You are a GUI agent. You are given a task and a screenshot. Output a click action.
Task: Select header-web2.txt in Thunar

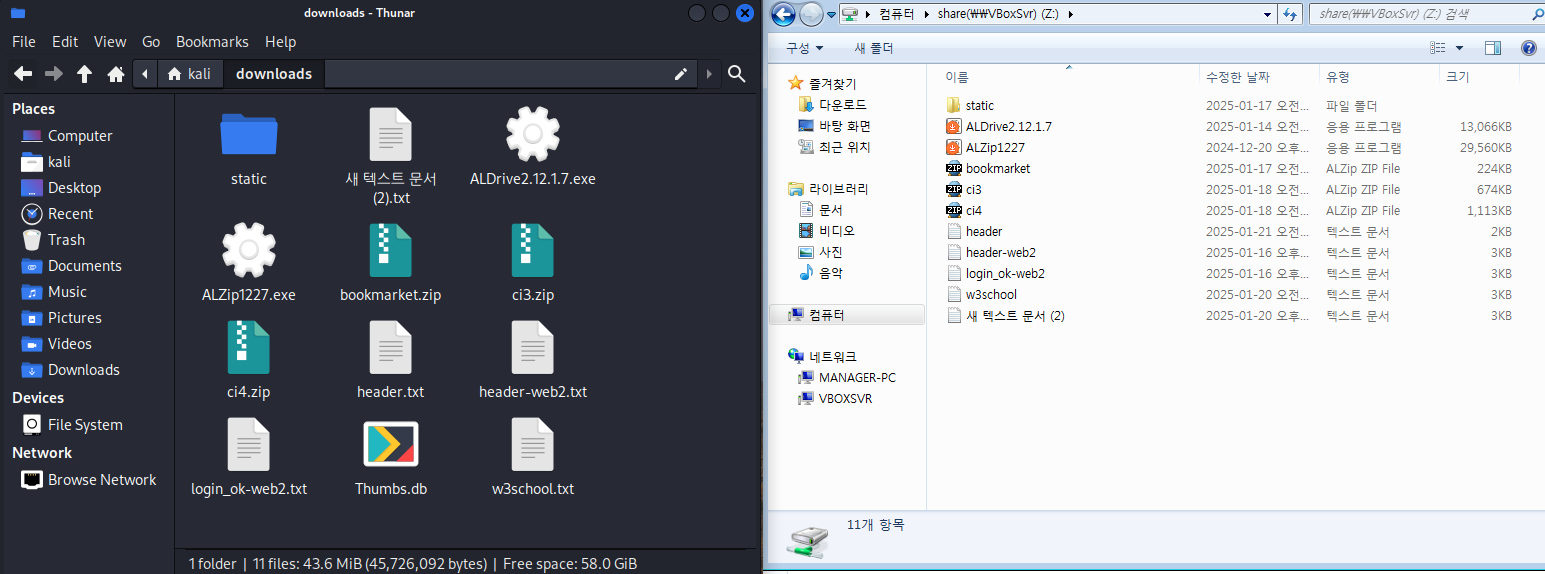pyautogui.click(x=533, y=359)
